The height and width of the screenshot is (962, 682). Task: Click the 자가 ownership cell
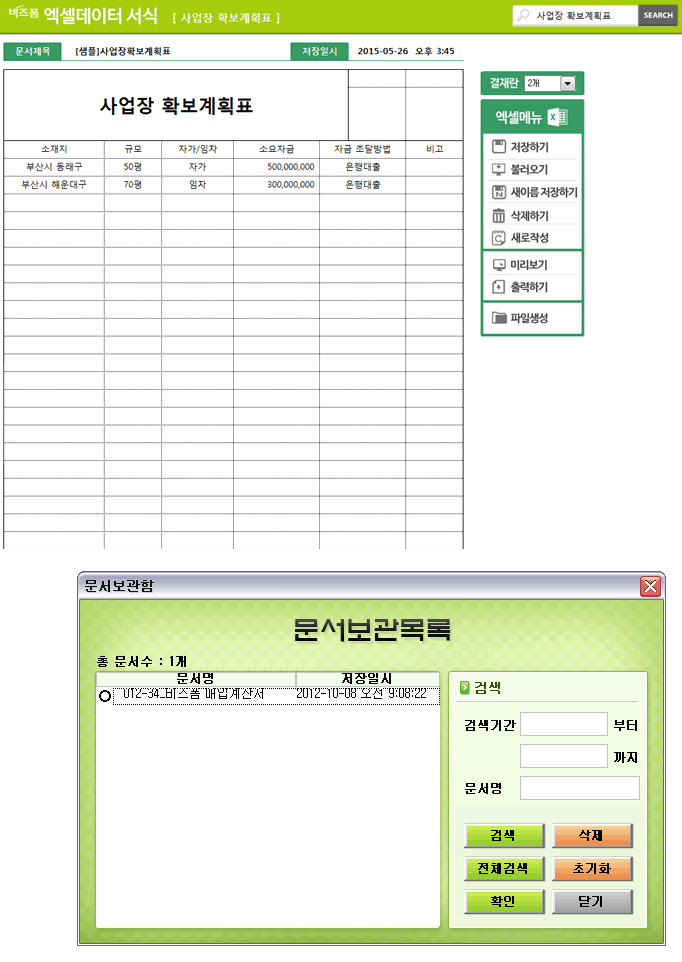197,167
